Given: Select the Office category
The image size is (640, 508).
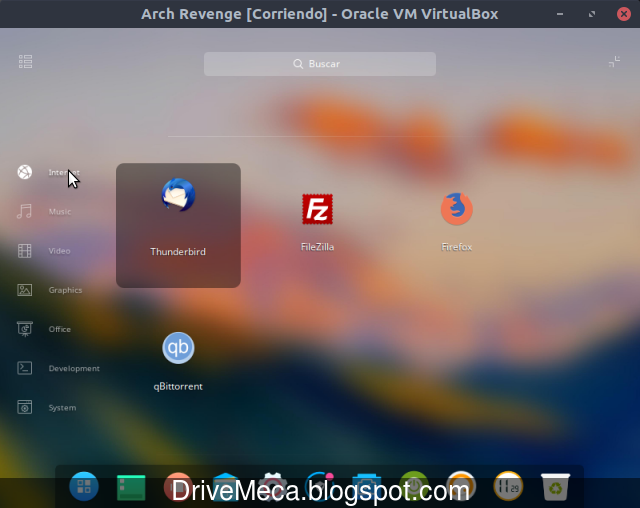Looking at the screenshot, I should click(x=44, y=329).
